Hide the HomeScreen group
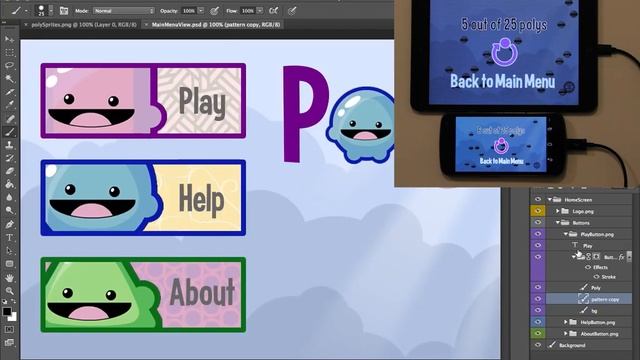The height and width of the screenshot is (360, 640). click(x=538, y=199)
